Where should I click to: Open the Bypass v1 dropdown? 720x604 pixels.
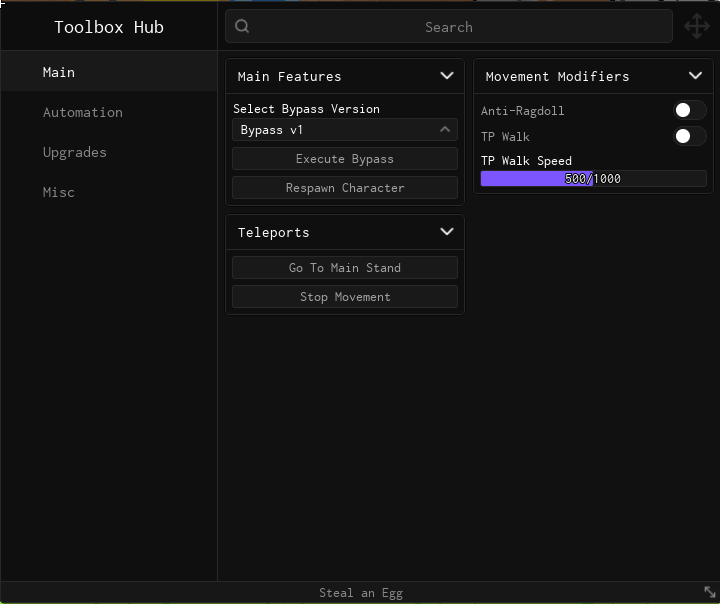pos(345,130)
